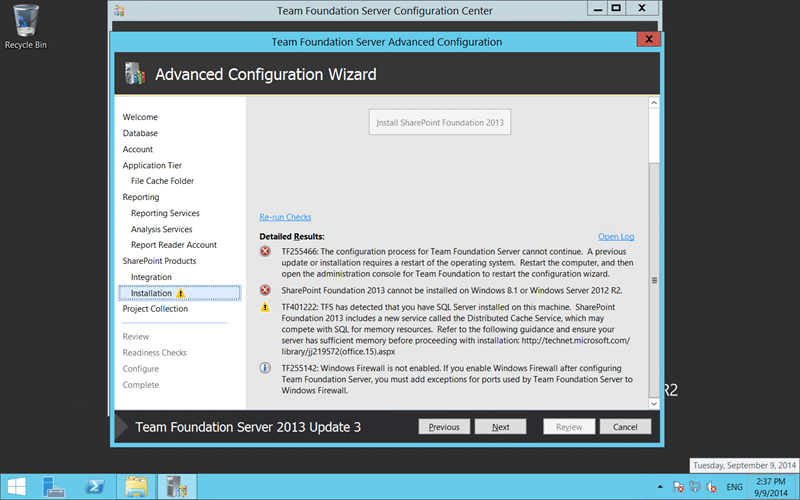Click the wizard server icon in header
This screenshot has width=800, height=500.
[x=135, y=74]
